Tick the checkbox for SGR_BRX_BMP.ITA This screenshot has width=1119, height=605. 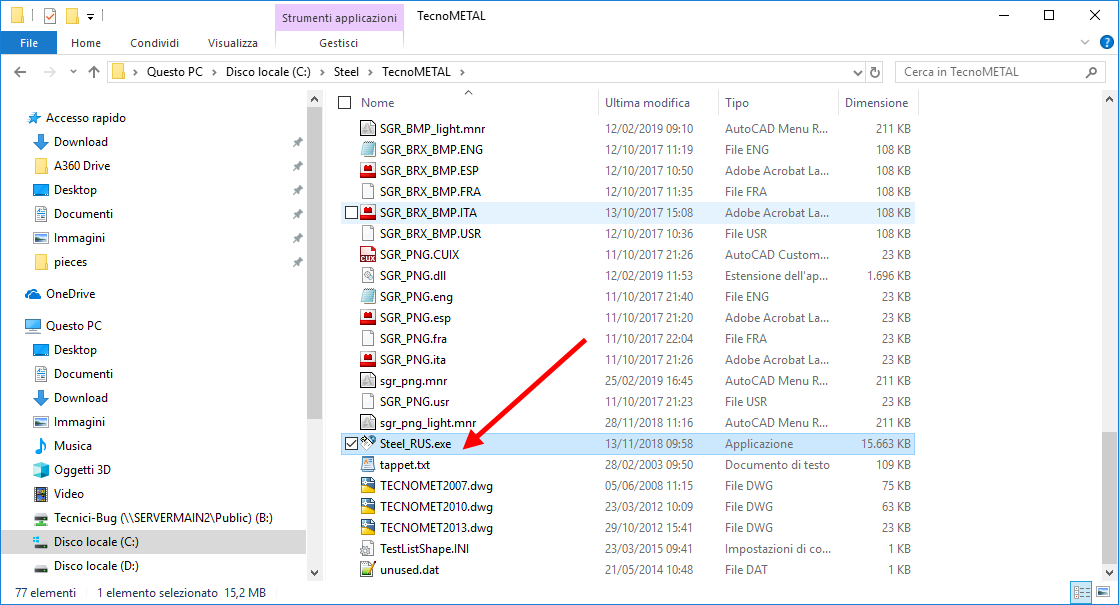pyautogui.click(x=351, y=213)
